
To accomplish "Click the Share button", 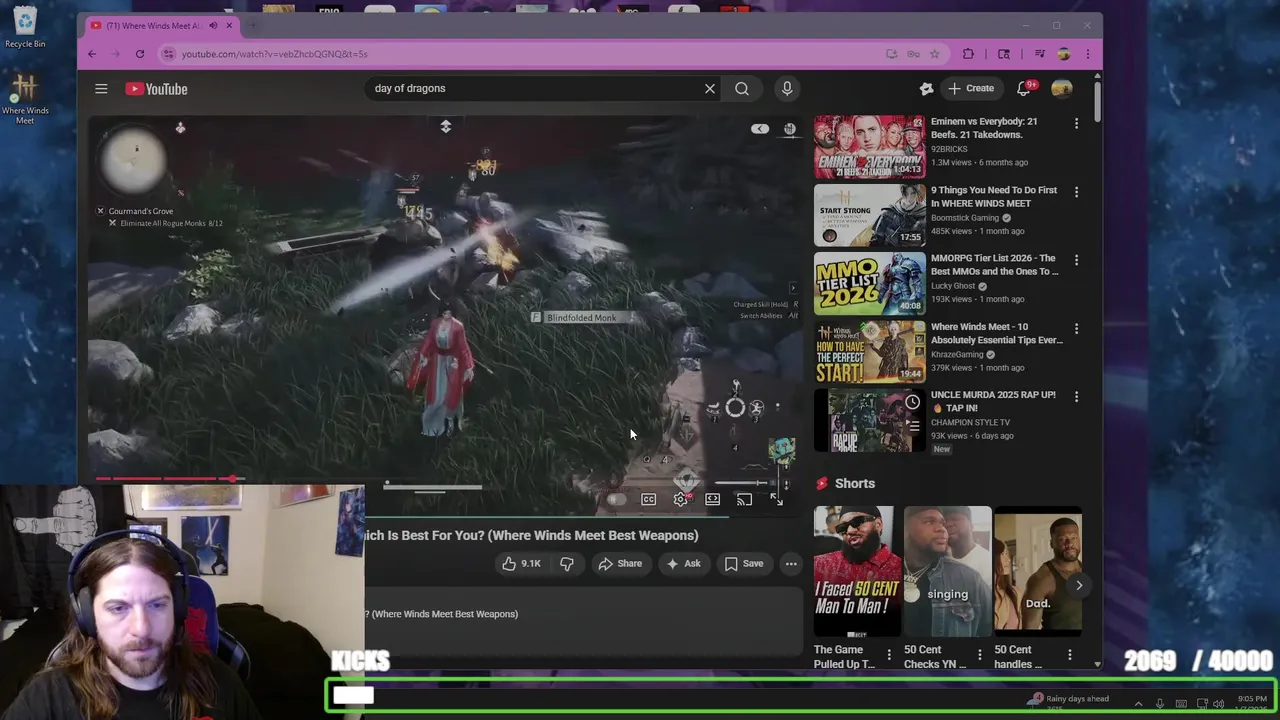I will point(620,564).
